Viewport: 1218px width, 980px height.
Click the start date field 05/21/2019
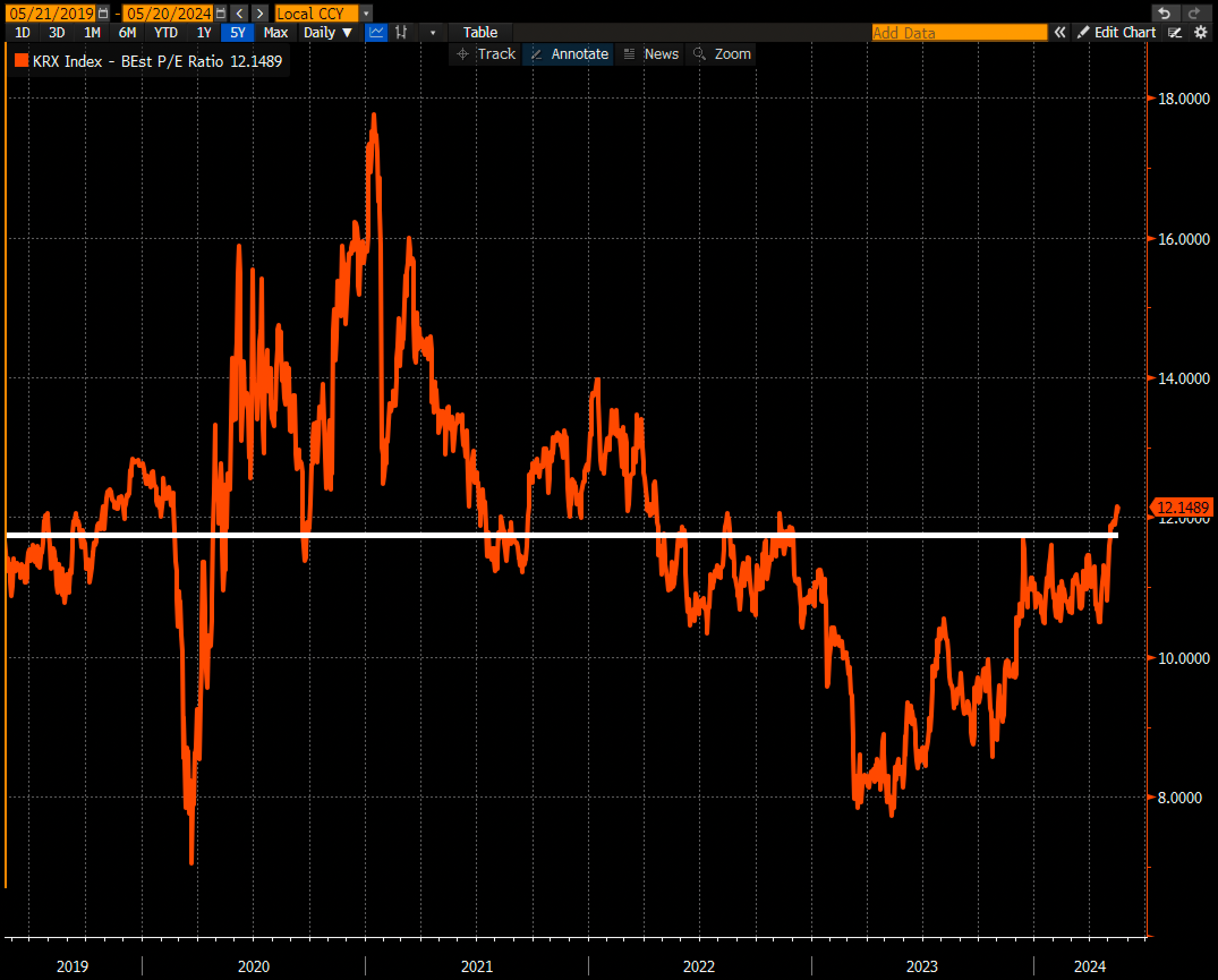coord(52,13)
